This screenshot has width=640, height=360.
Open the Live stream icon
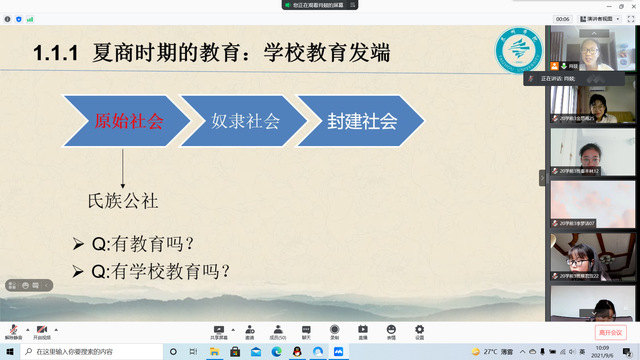[x=362, y=332]
